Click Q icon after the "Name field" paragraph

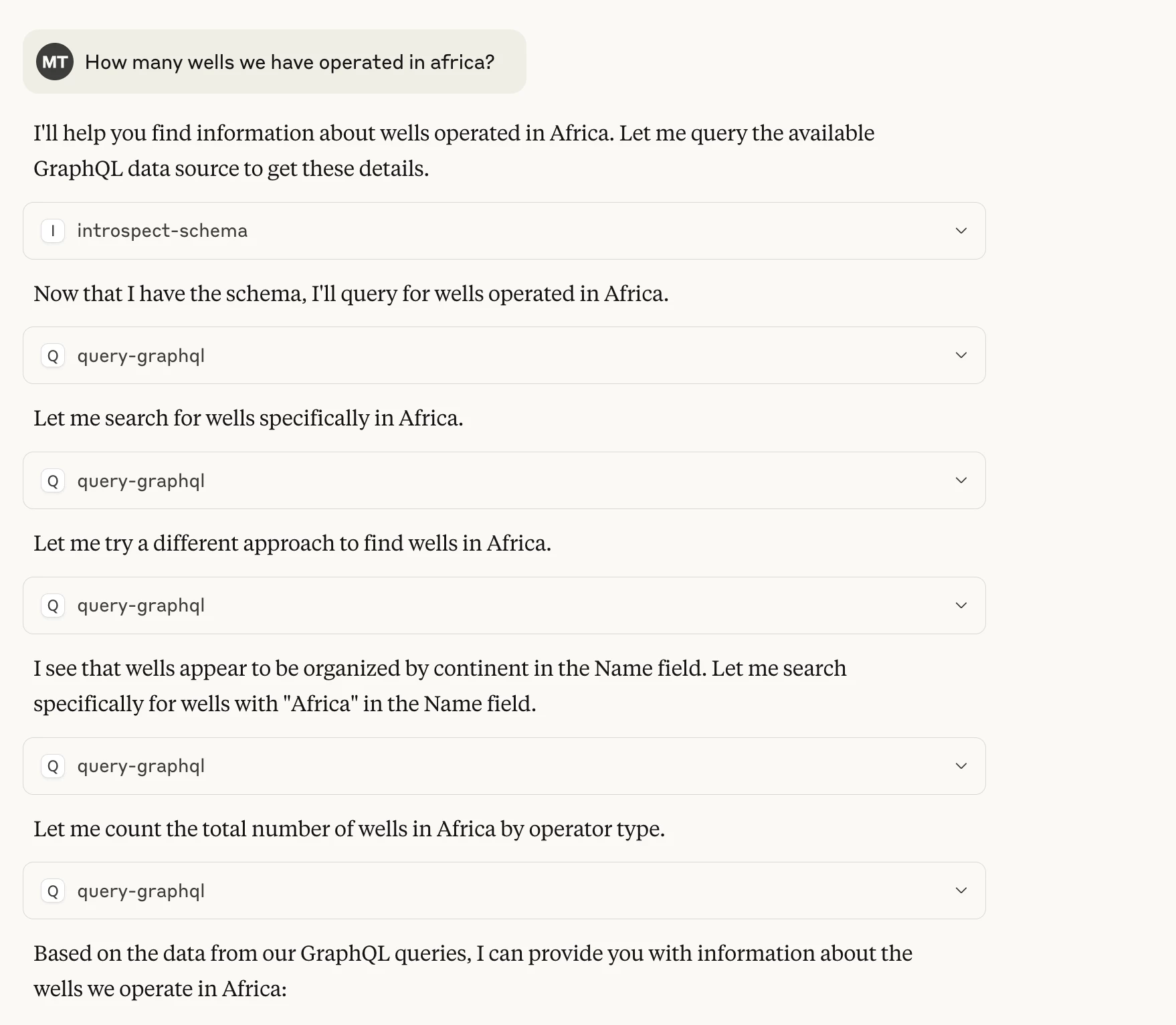(x=53, y=766)
